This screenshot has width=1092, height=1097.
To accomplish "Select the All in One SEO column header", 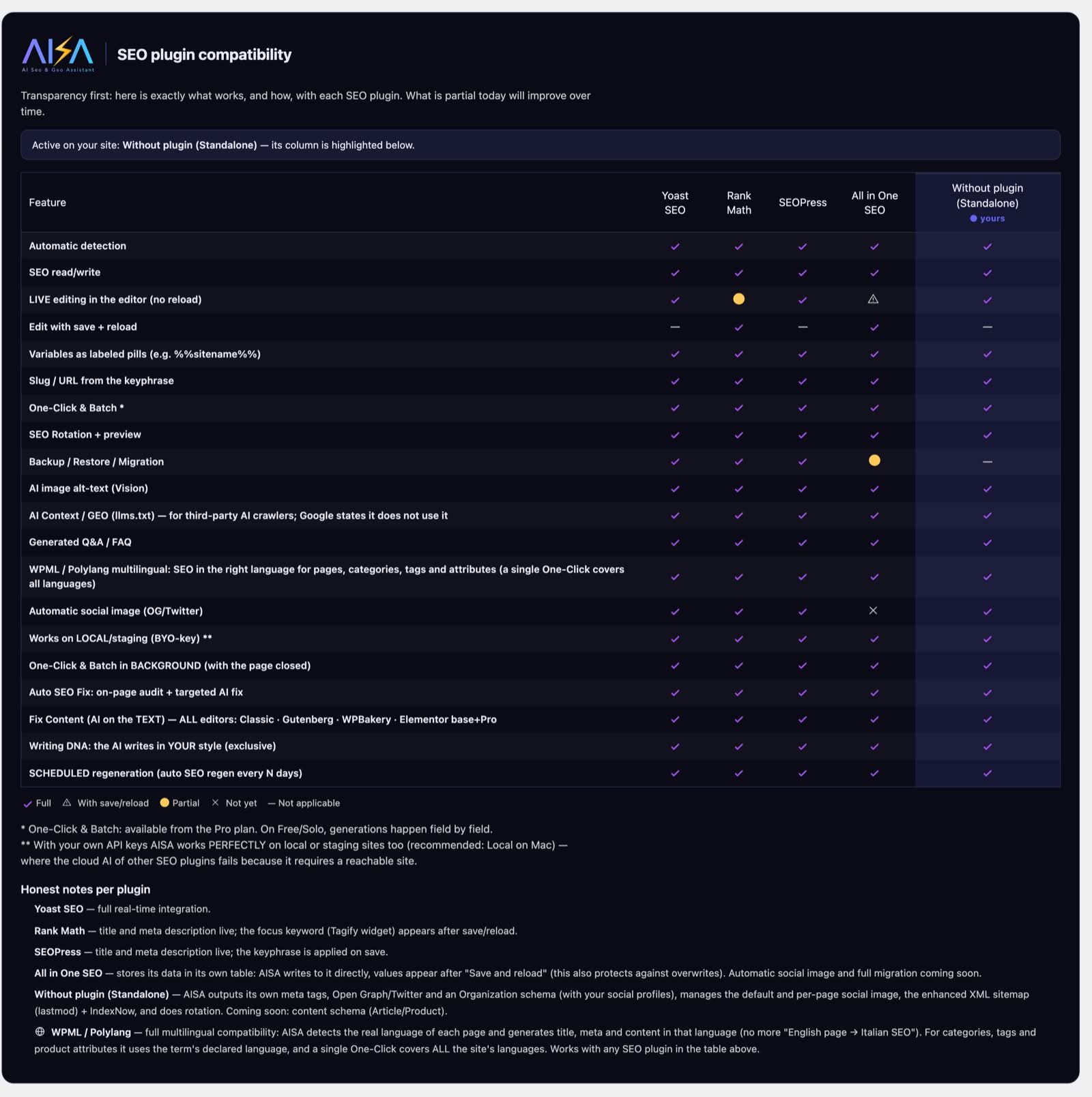I will point(874,203).
